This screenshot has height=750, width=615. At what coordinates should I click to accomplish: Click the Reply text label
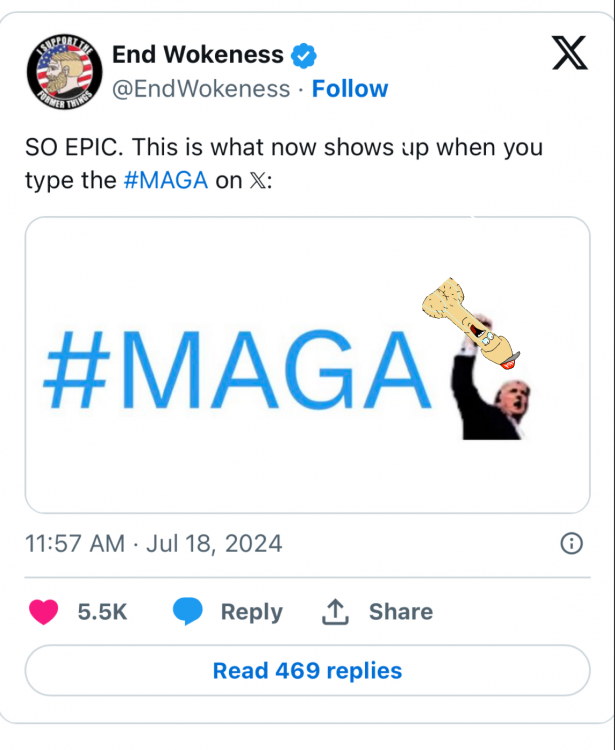(251, 612)
